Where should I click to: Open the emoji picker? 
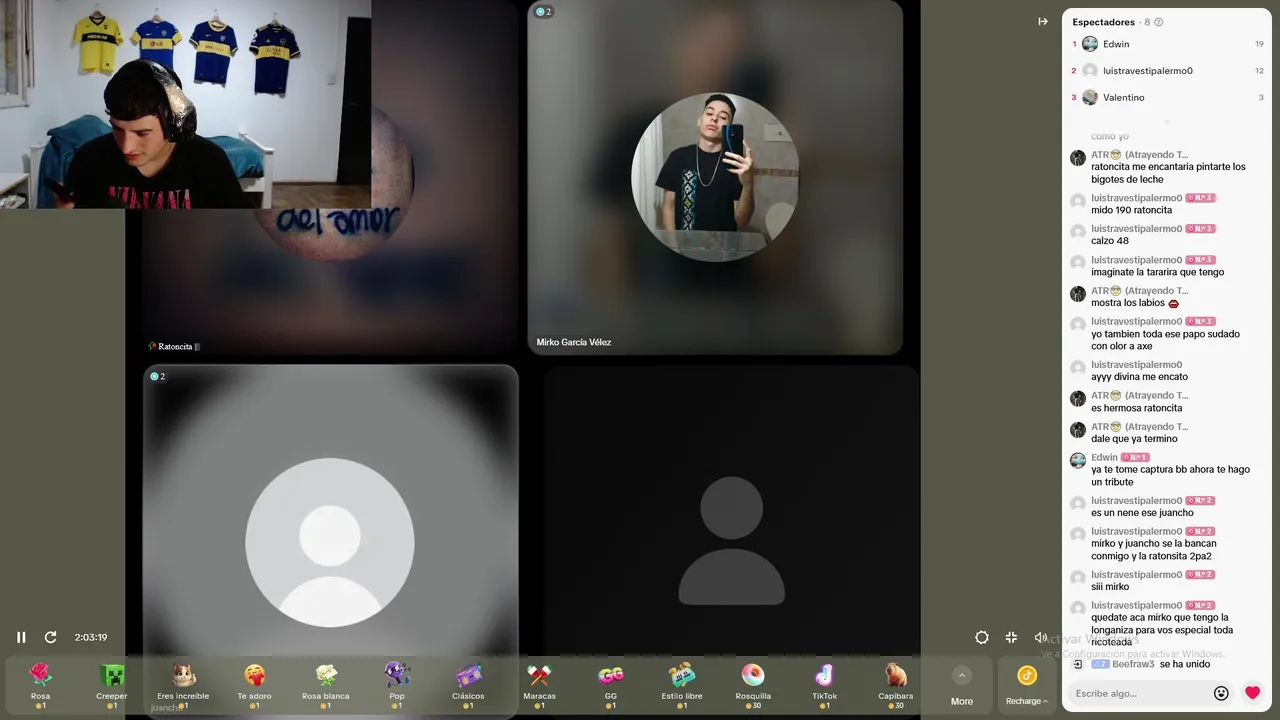pos(1221,693)
